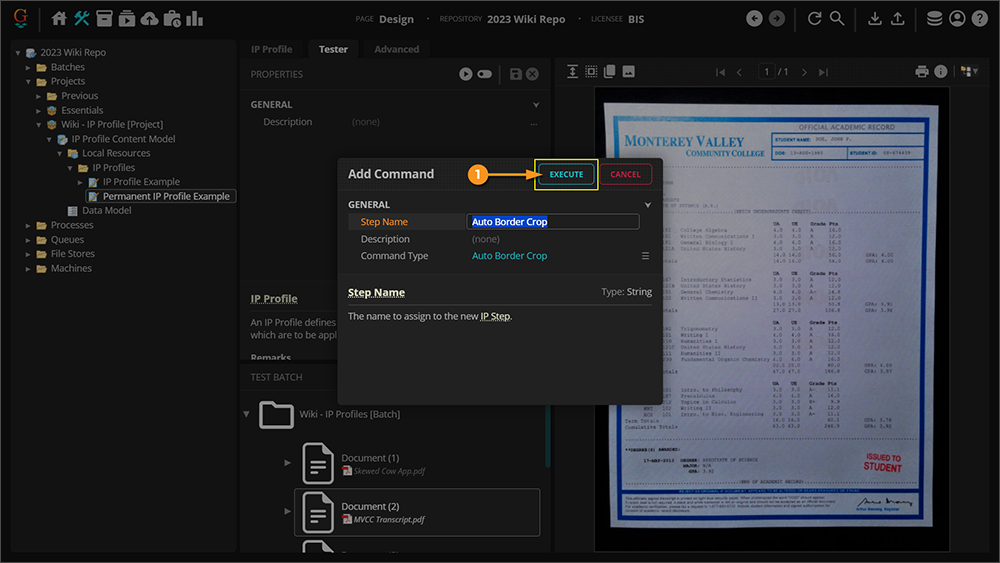Screen dimensions: 1000x563
Task: Click the Grooper logo icon
Action: click(x=20, y=18)
